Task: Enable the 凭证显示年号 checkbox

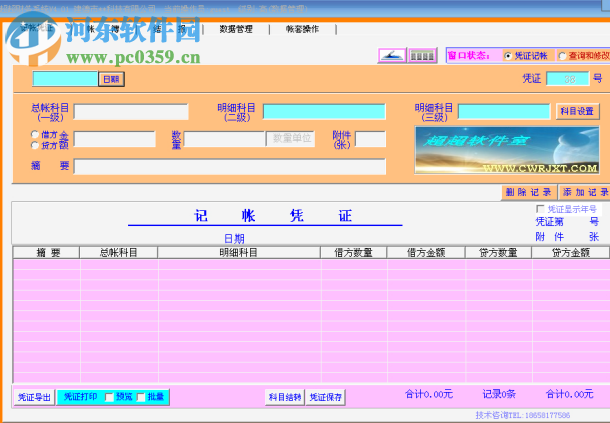Action: tap(540, 209)
